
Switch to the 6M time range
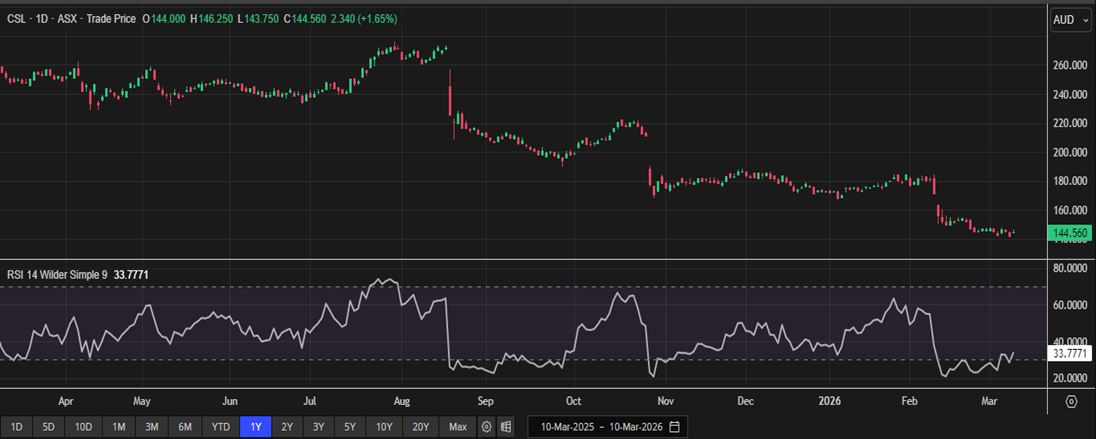185,427
